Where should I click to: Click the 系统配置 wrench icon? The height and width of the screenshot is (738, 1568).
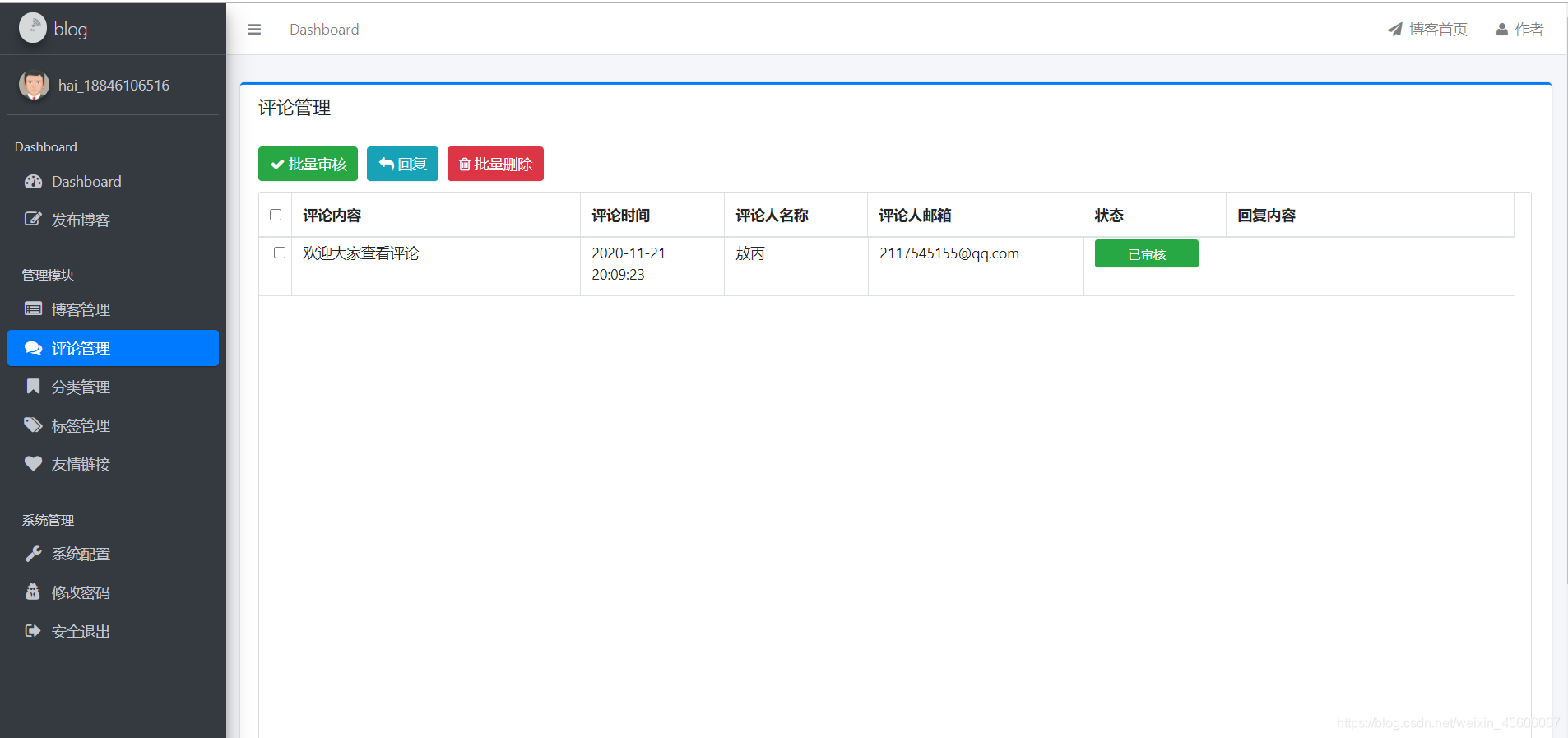click(x=33, y=554)
